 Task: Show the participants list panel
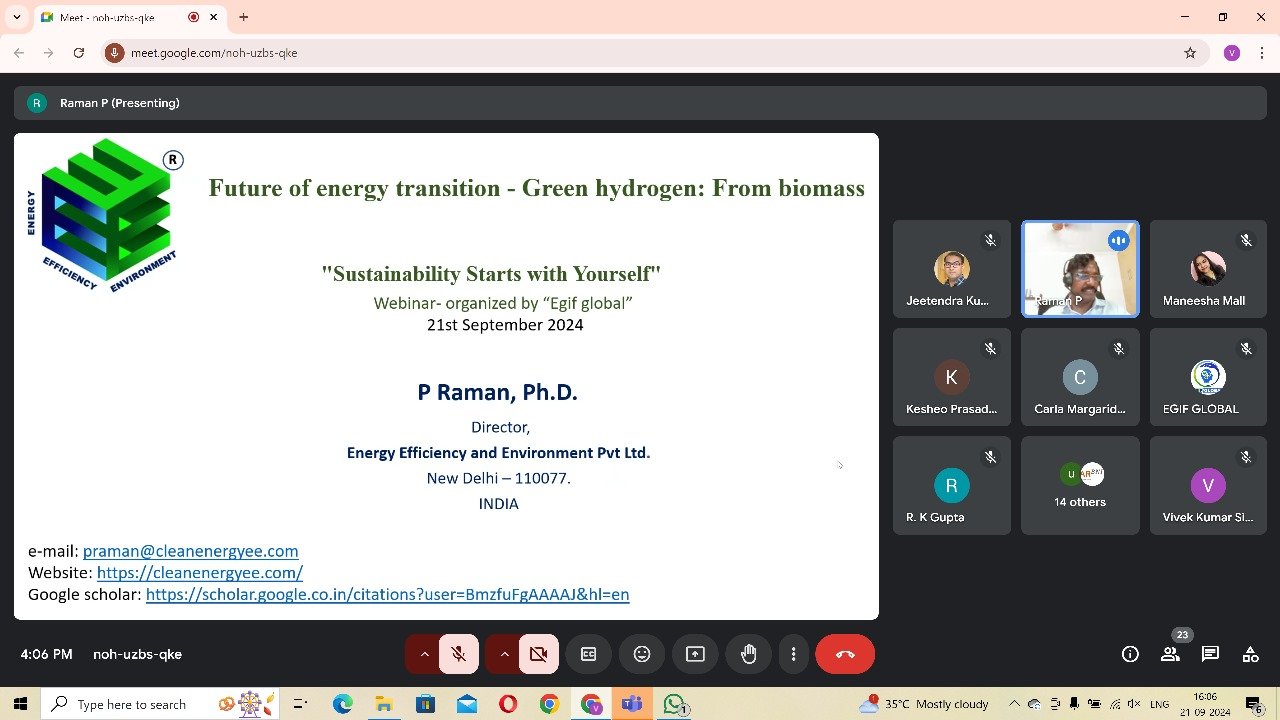[x=1170, y=654]
